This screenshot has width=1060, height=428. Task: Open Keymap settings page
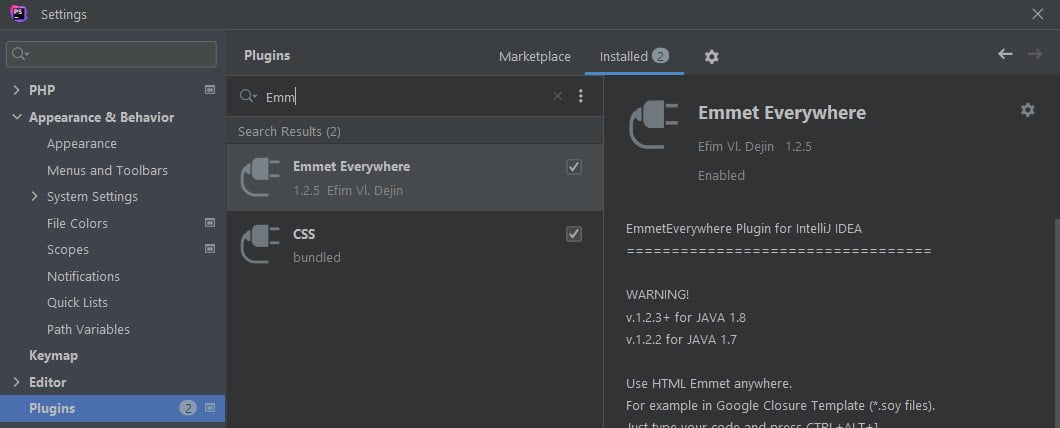click(53, 355)
